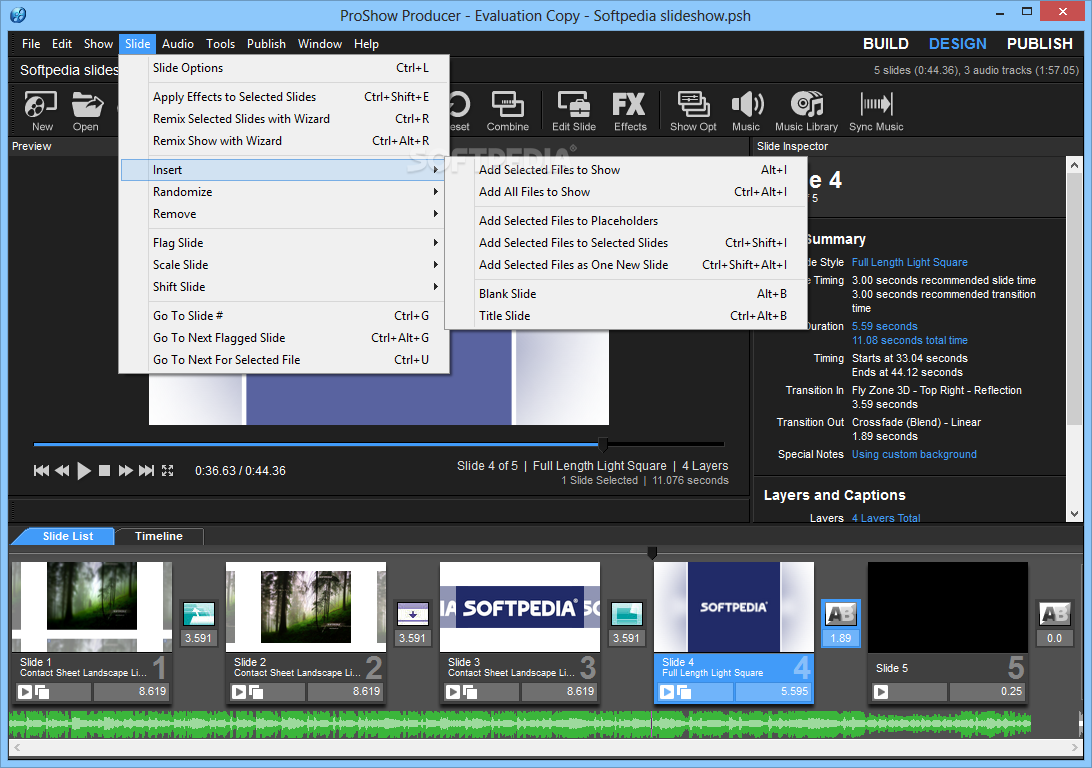Click the Show Opt toolbar icon

[693, 111]
